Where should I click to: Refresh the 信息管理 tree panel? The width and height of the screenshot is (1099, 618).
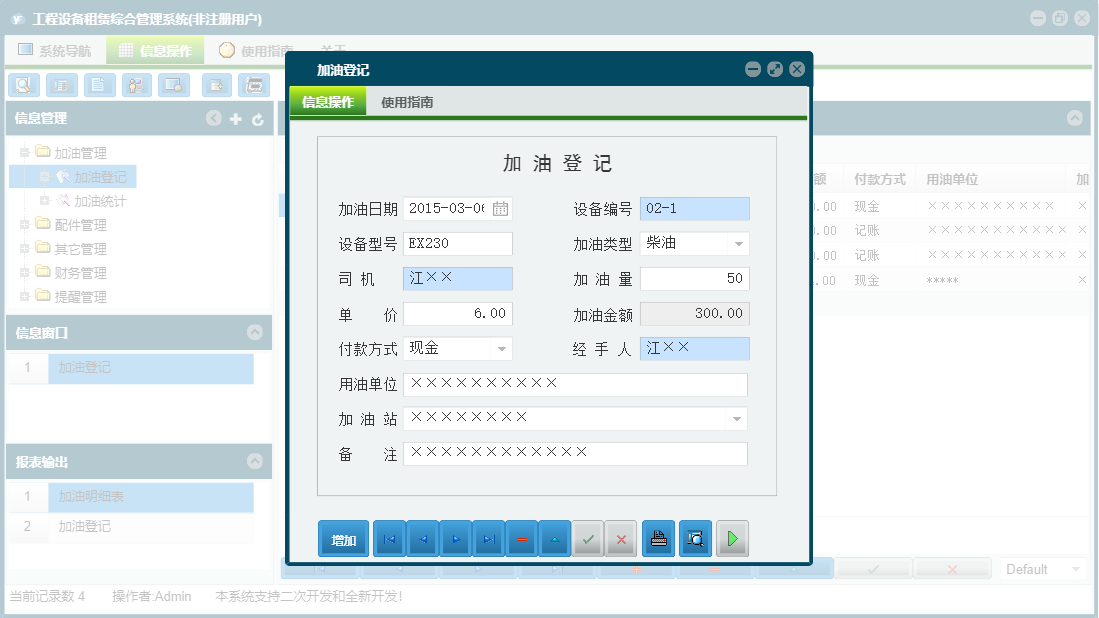[258, 118]
